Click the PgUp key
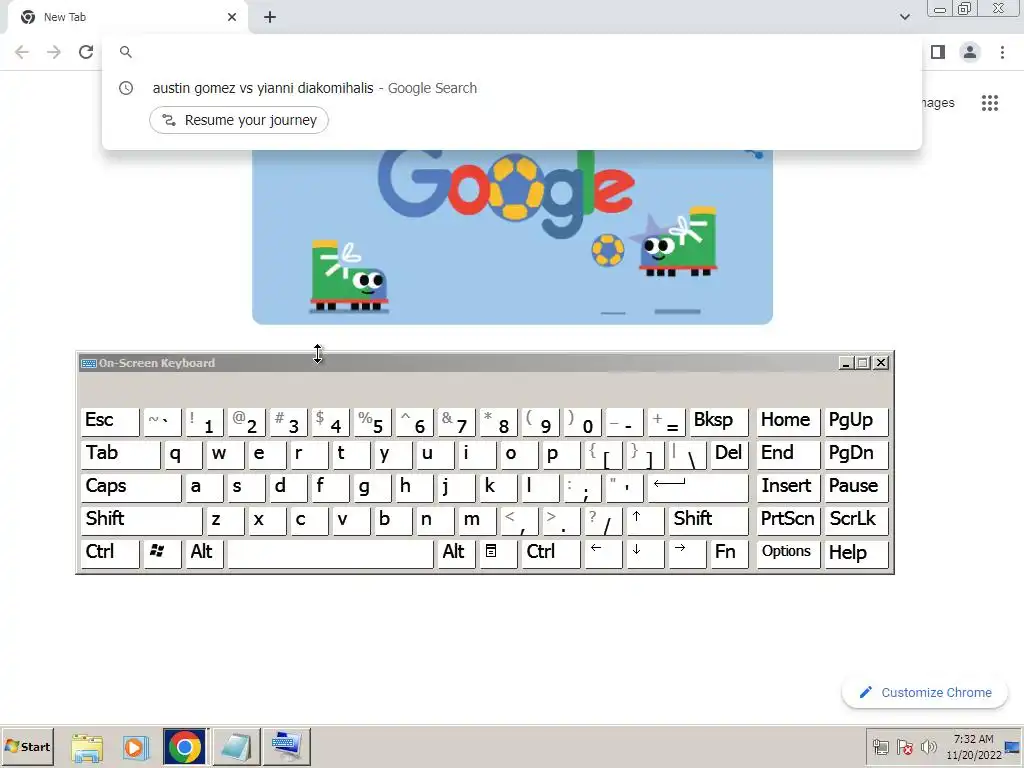 (856, 421)
